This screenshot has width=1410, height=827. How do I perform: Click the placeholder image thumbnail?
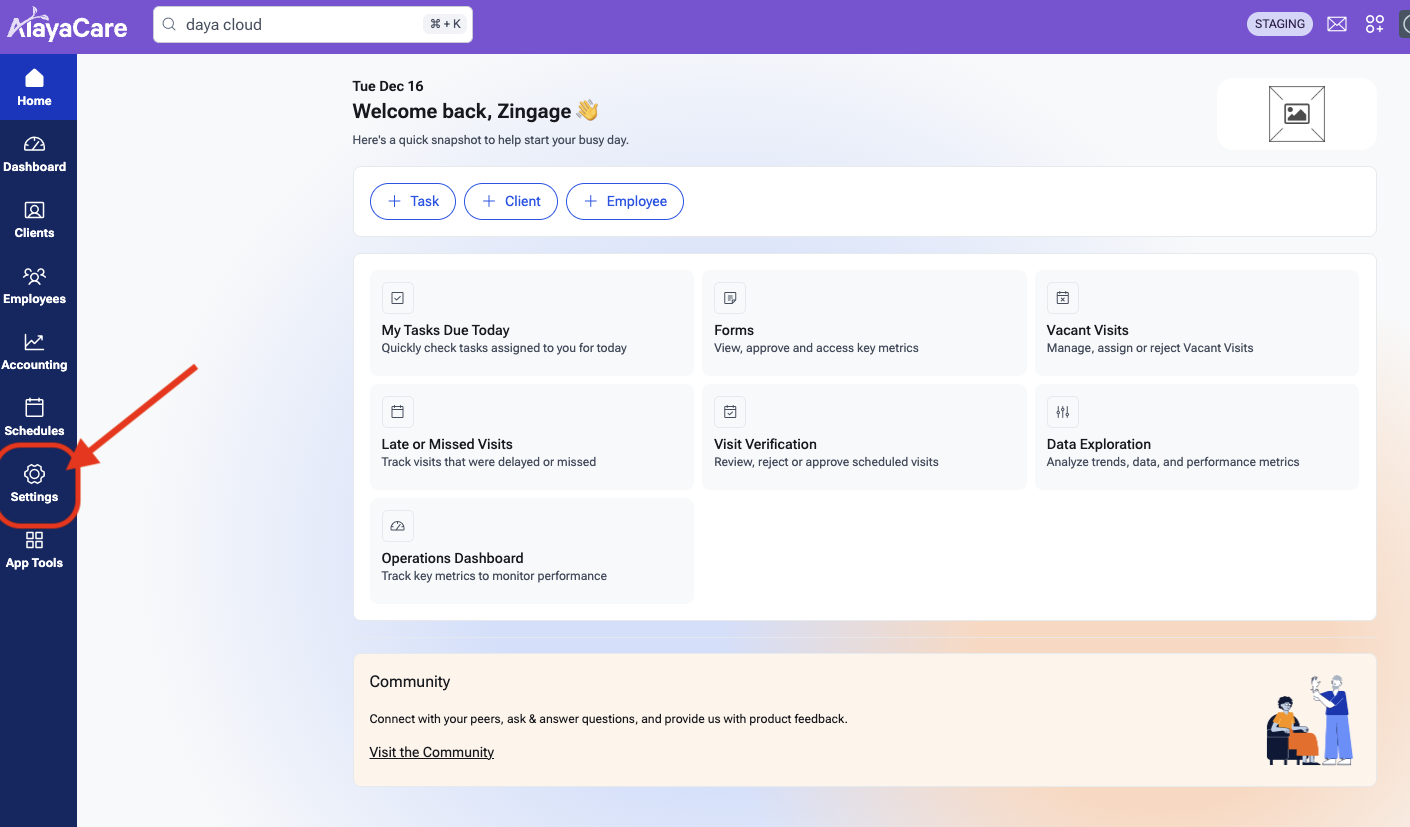(x=1297, y=114)
